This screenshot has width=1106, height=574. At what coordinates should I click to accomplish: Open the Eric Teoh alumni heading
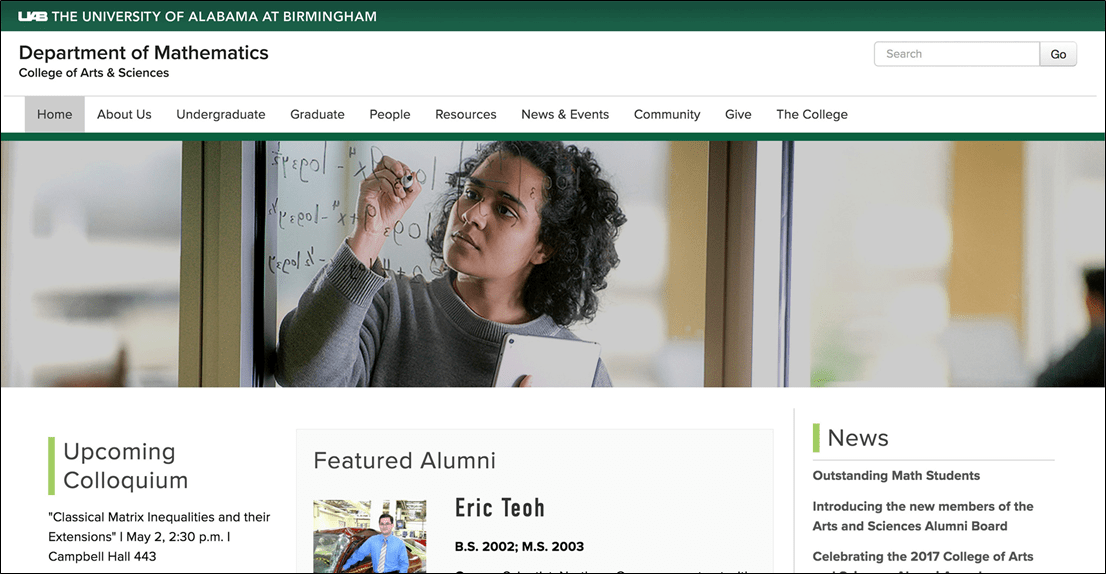[500, 508]
